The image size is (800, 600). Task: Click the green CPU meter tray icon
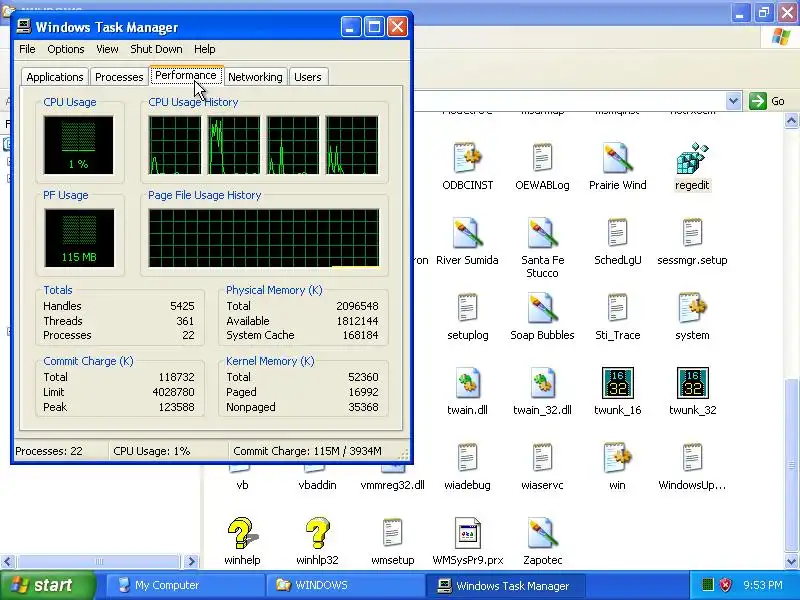point(707,585)
